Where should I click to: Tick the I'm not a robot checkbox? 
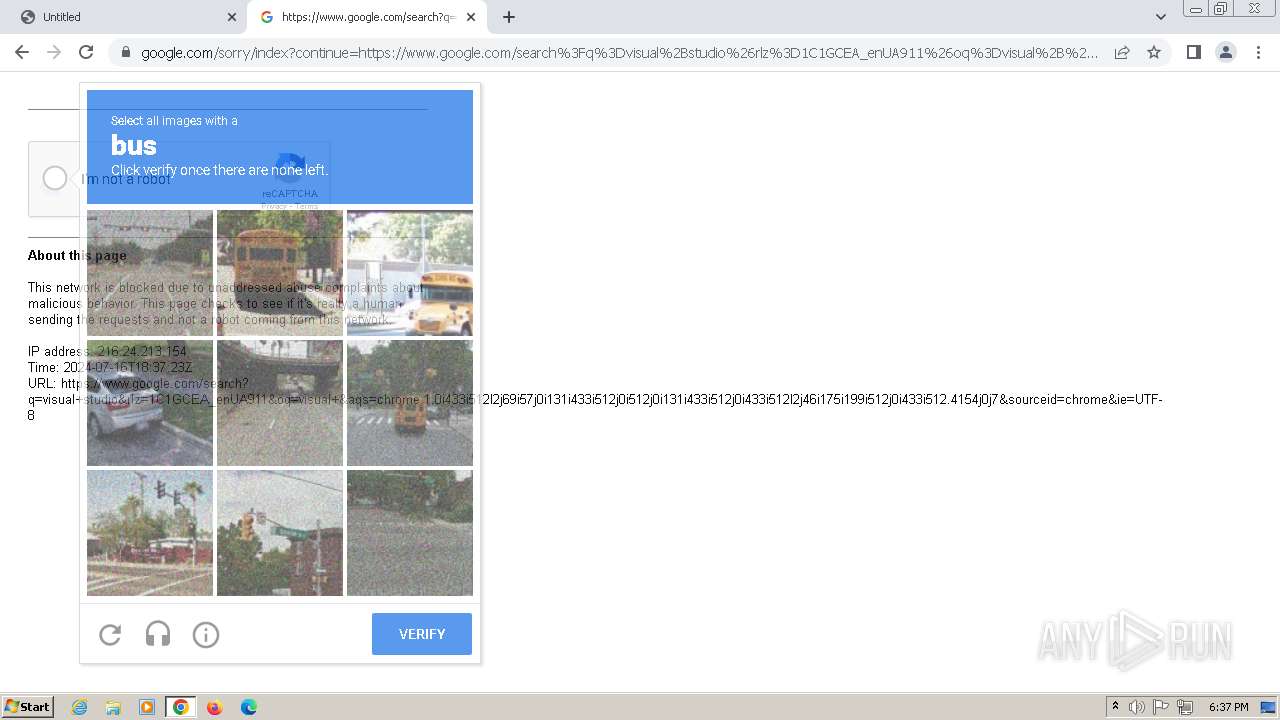(55, 178)
